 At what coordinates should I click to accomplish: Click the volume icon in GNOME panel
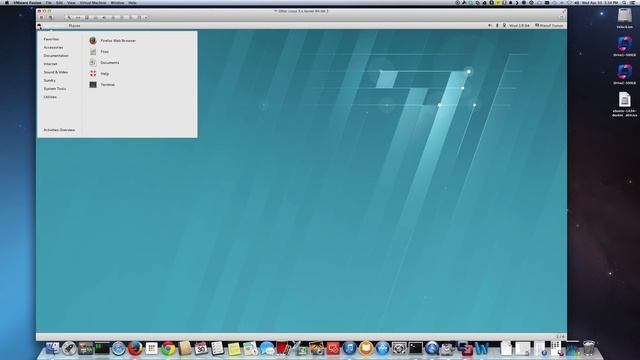tap(490, 26)
